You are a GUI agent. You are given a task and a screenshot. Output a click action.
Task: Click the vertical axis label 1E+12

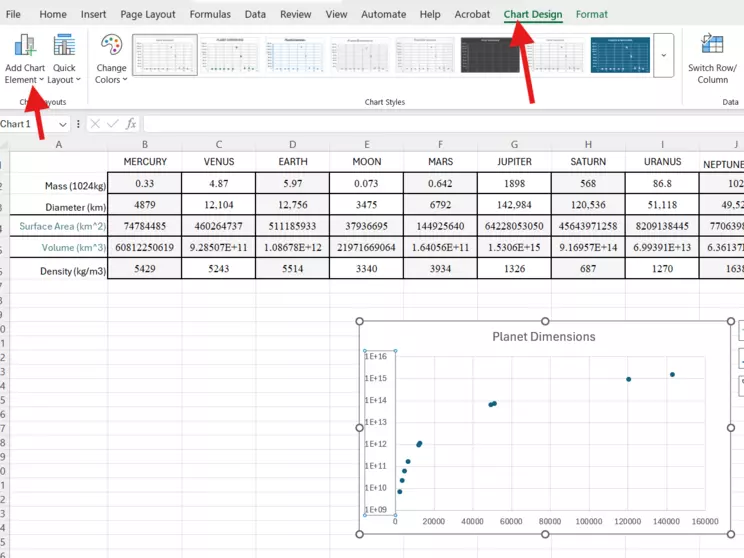click(376, 444)
